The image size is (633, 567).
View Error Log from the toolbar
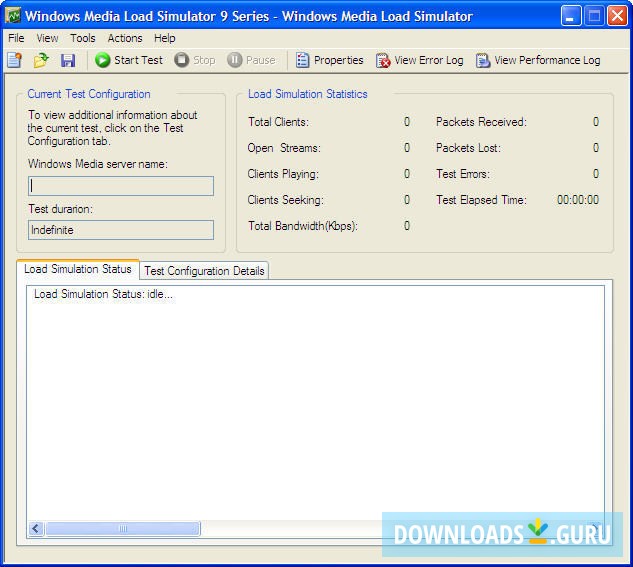[x=419, y=60]
